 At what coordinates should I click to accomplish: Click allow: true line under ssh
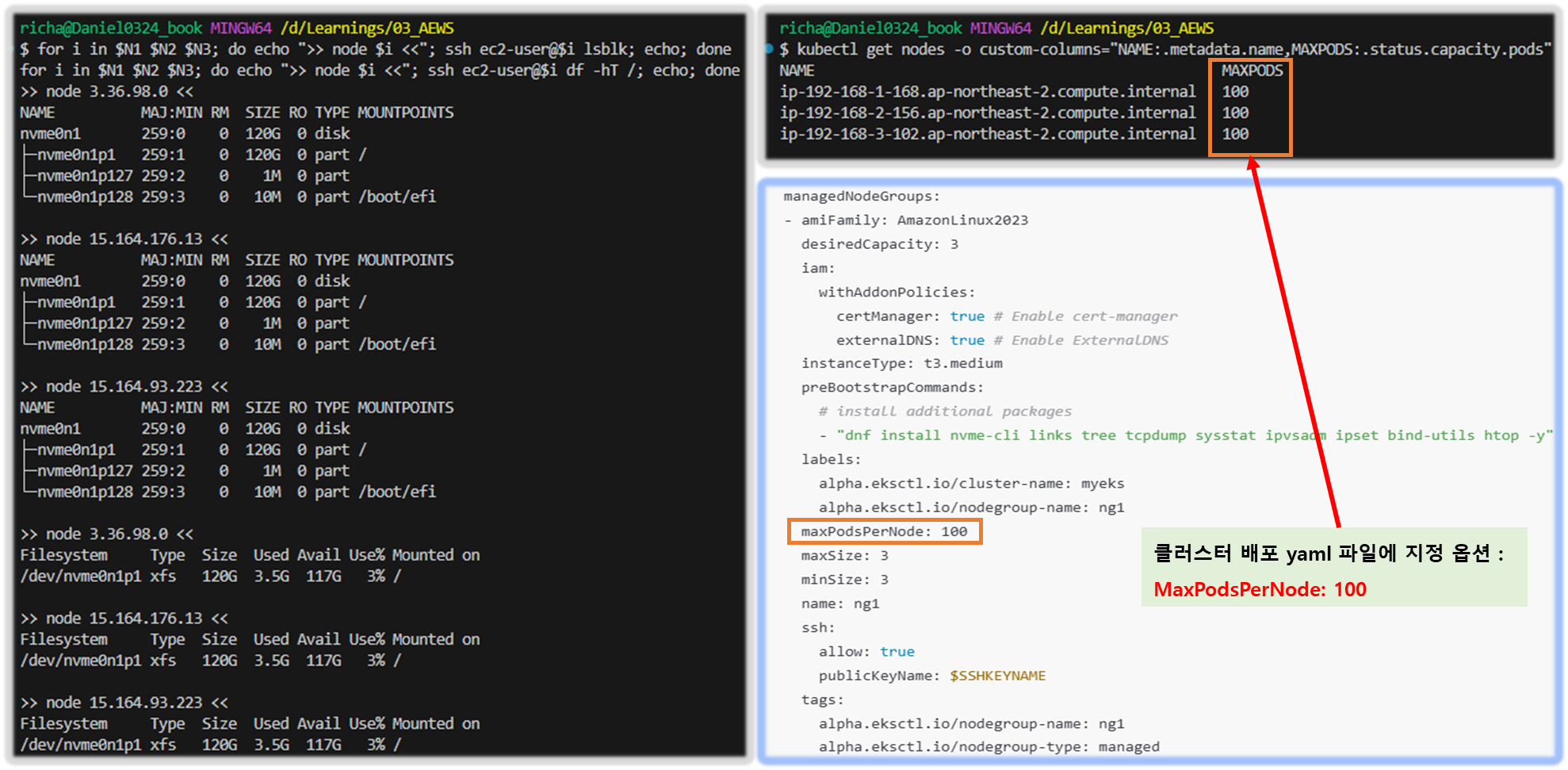pyautogui.click(x=866, y=651)
